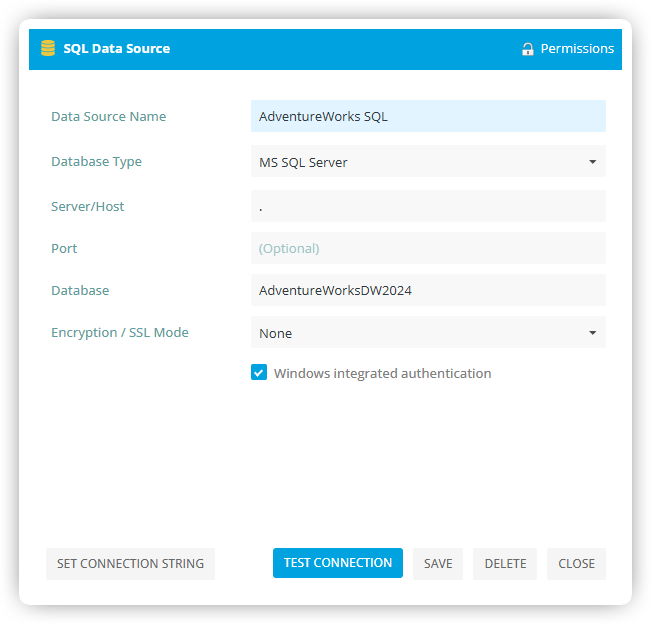
Task: Click the Encryption / SSL Mode label
Action: 120,333
